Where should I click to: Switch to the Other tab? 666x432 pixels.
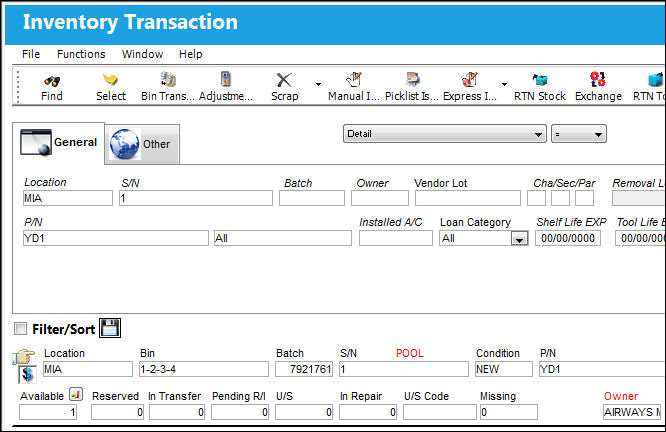point(141,144)
